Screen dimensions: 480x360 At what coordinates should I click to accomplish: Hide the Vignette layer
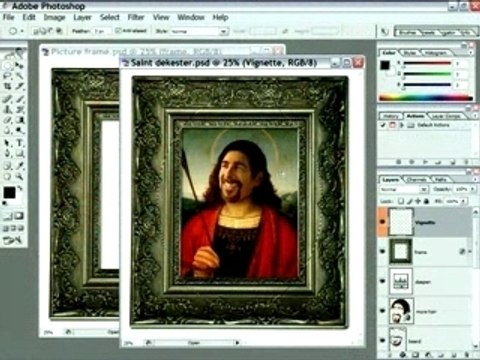[x=383, y=222]
